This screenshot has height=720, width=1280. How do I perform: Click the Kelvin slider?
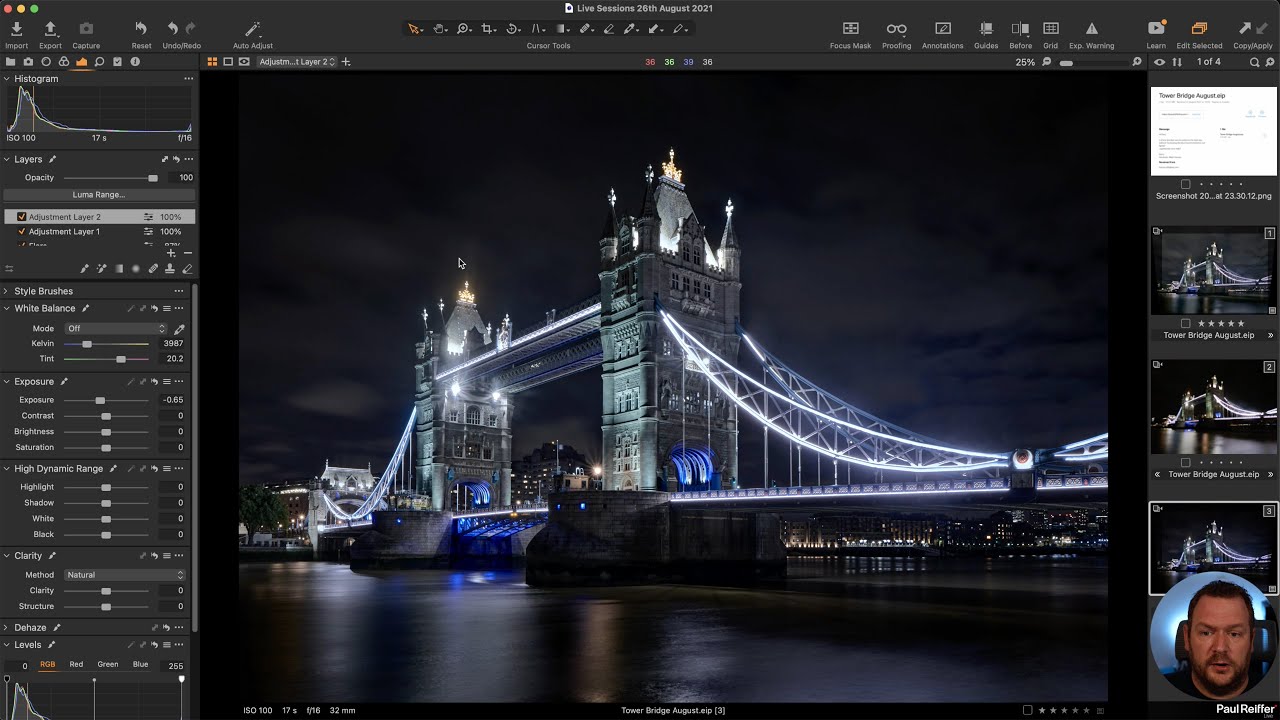107,344
